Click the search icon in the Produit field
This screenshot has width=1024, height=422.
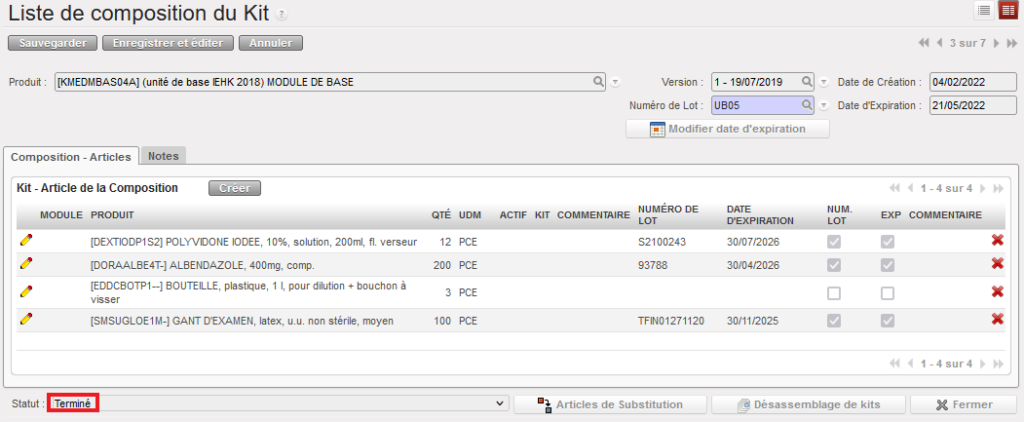point(599,81)
